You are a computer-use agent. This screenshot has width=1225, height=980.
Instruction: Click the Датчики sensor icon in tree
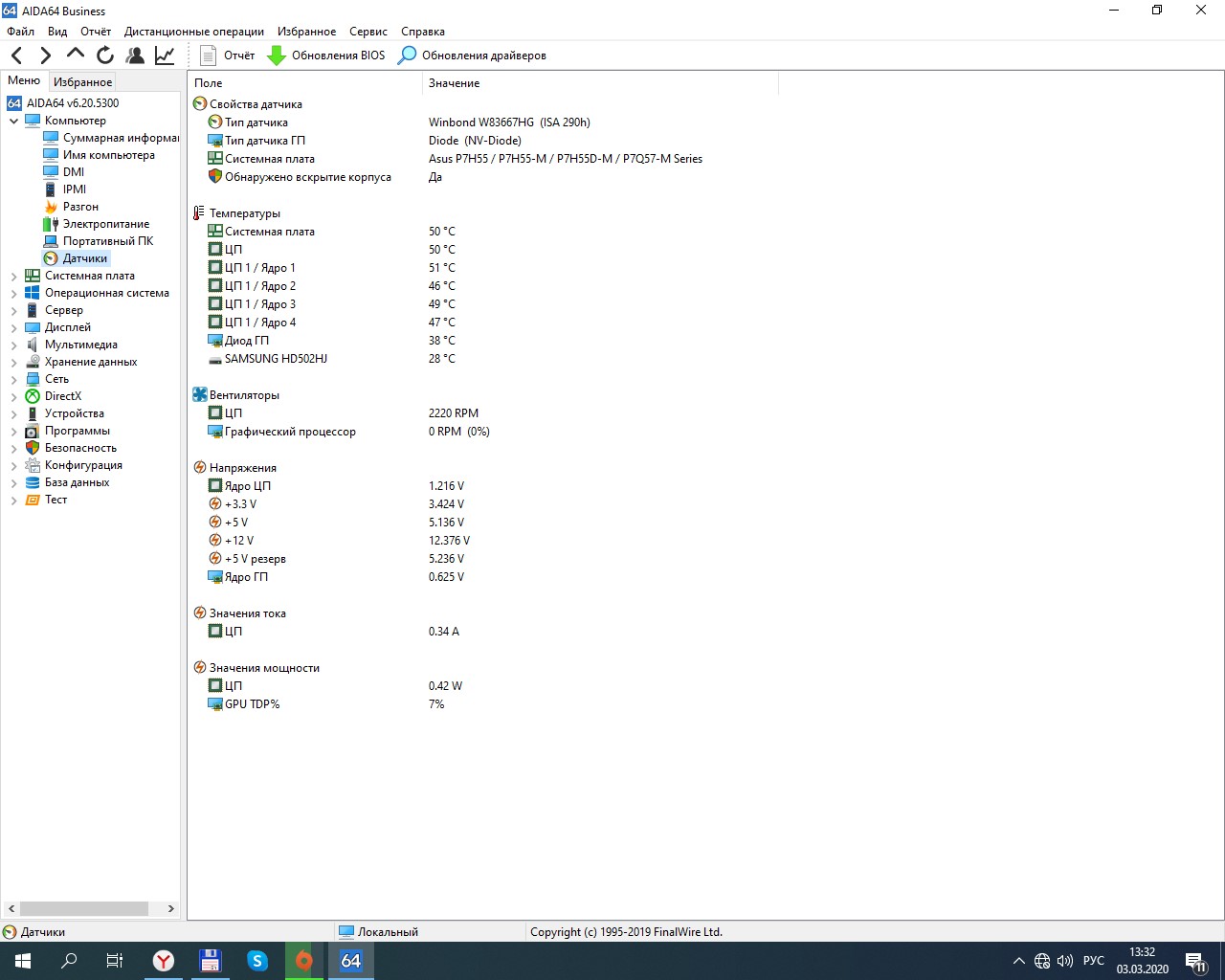(51, 258)
